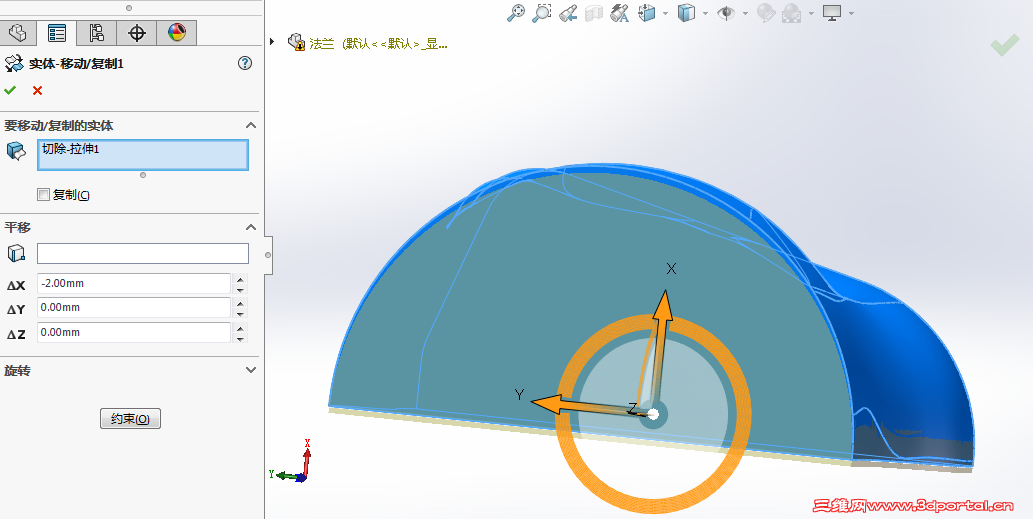Viewport: 1033px width, 519px height.
Task: Click the View Orientation icon
Action: pos(648,13)
